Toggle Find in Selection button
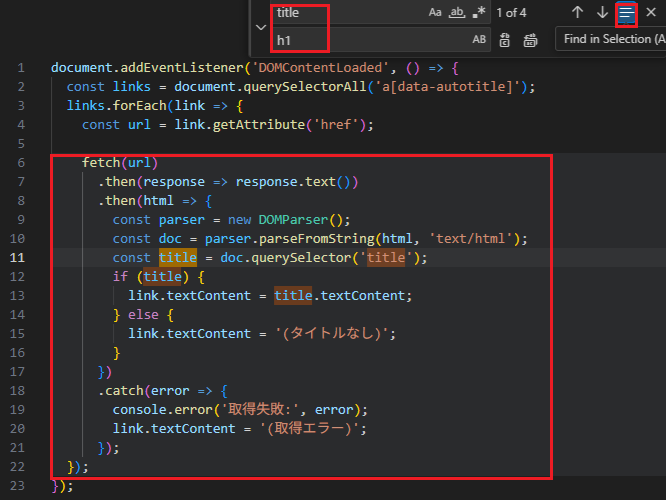The height and width of the screenshot is (500, 666). (626, 13)
